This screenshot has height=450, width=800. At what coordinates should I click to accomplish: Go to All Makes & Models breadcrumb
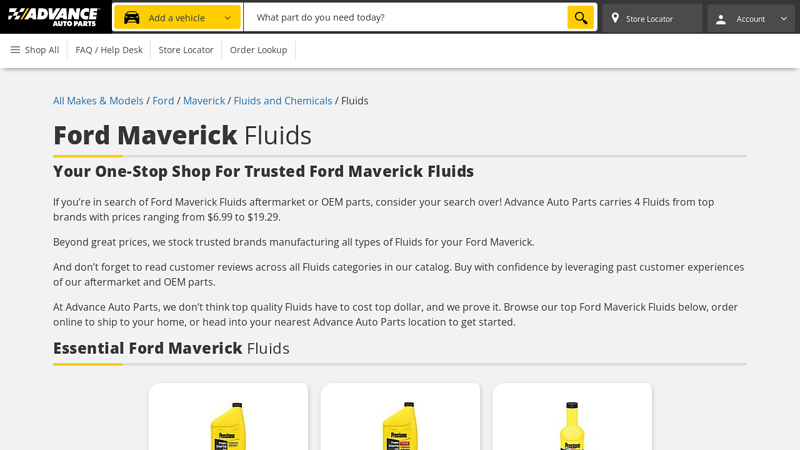(x=98, y=101)
